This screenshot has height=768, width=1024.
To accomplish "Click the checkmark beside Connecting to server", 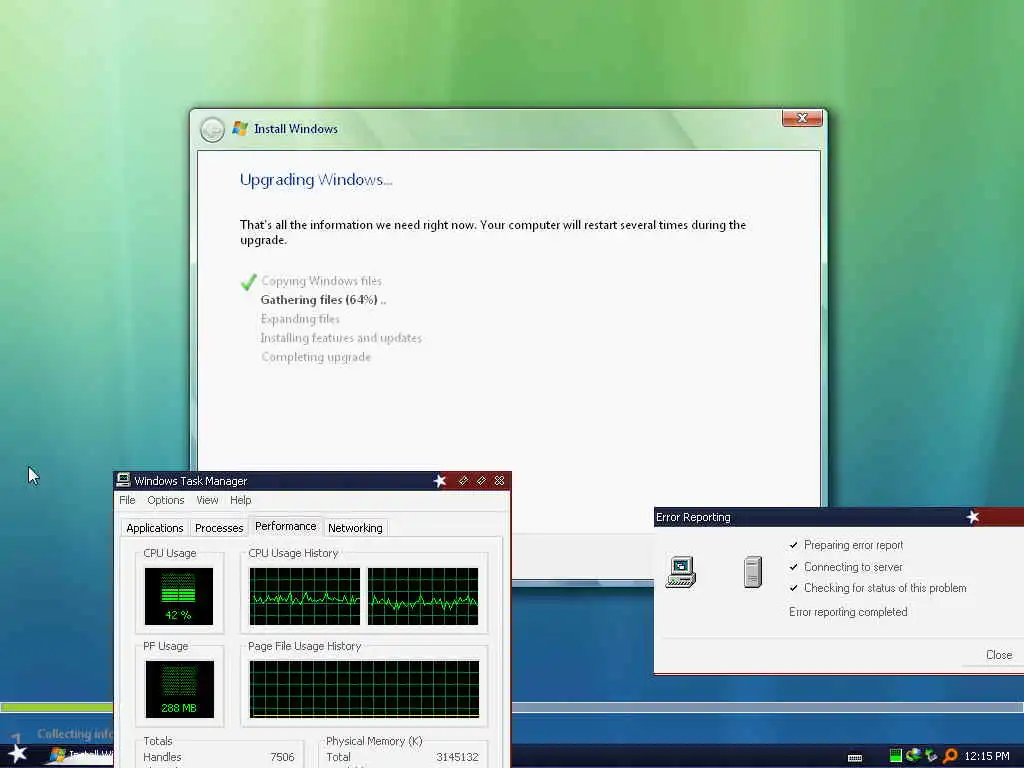I will [x=793, y=567].
